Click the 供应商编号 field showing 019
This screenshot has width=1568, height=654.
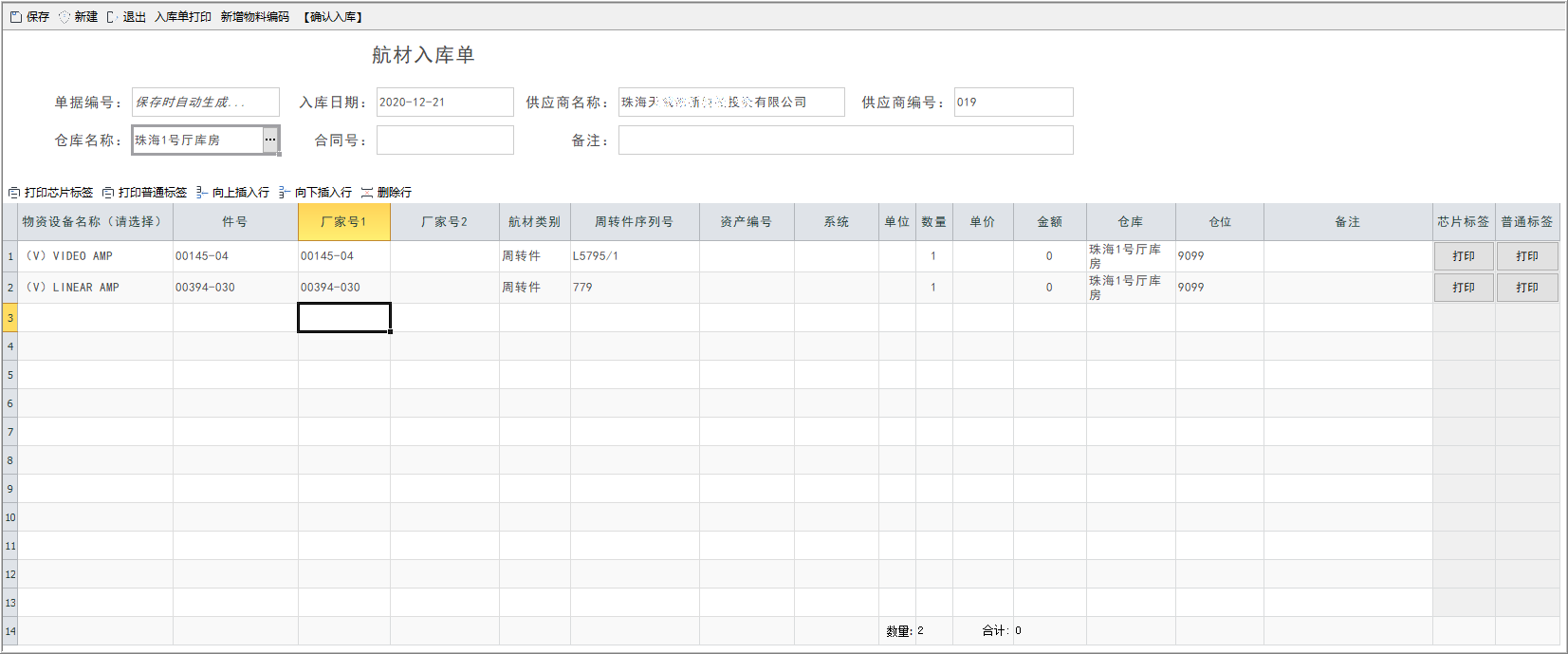coord(1014,102)
